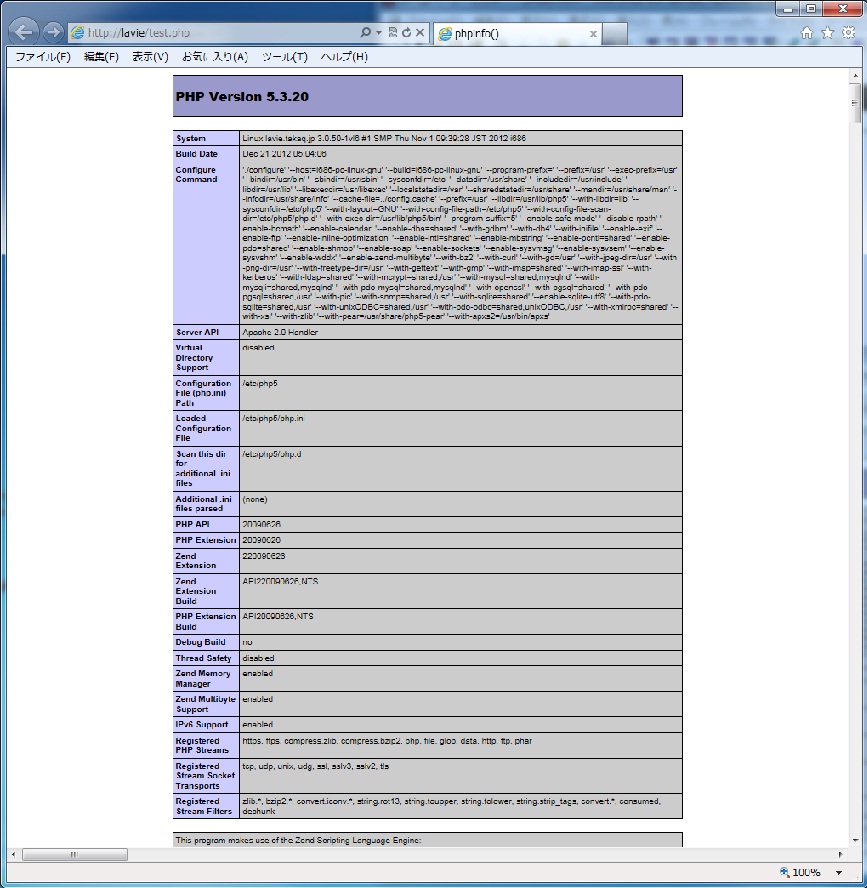This screenshot has width=867, height=888.
Task: Click the Virtual Directory Support label
Action: point(194,357)
